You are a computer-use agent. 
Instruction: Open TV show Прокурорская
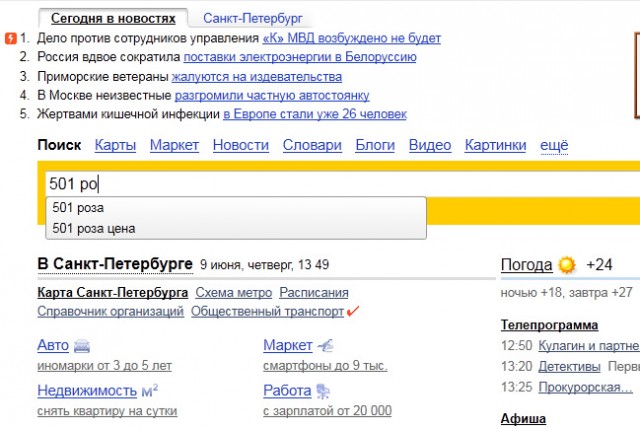pos(586,387)
